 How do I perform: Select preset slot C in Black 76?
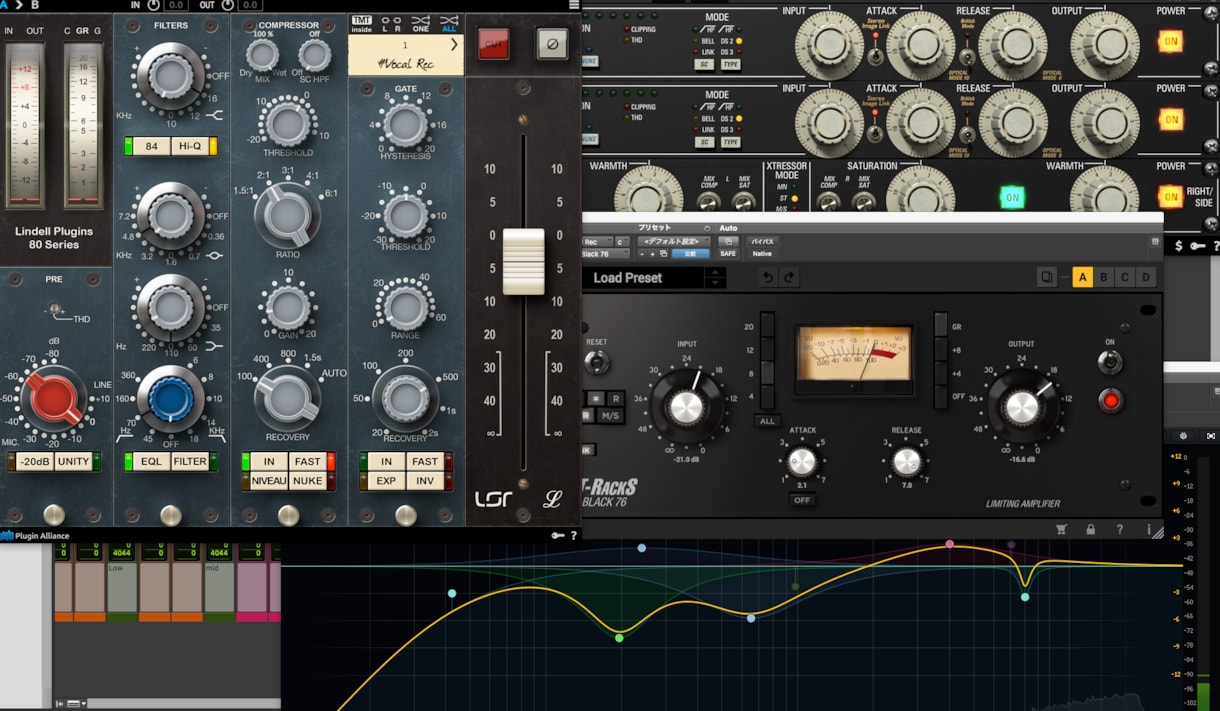coord(1125,277)
